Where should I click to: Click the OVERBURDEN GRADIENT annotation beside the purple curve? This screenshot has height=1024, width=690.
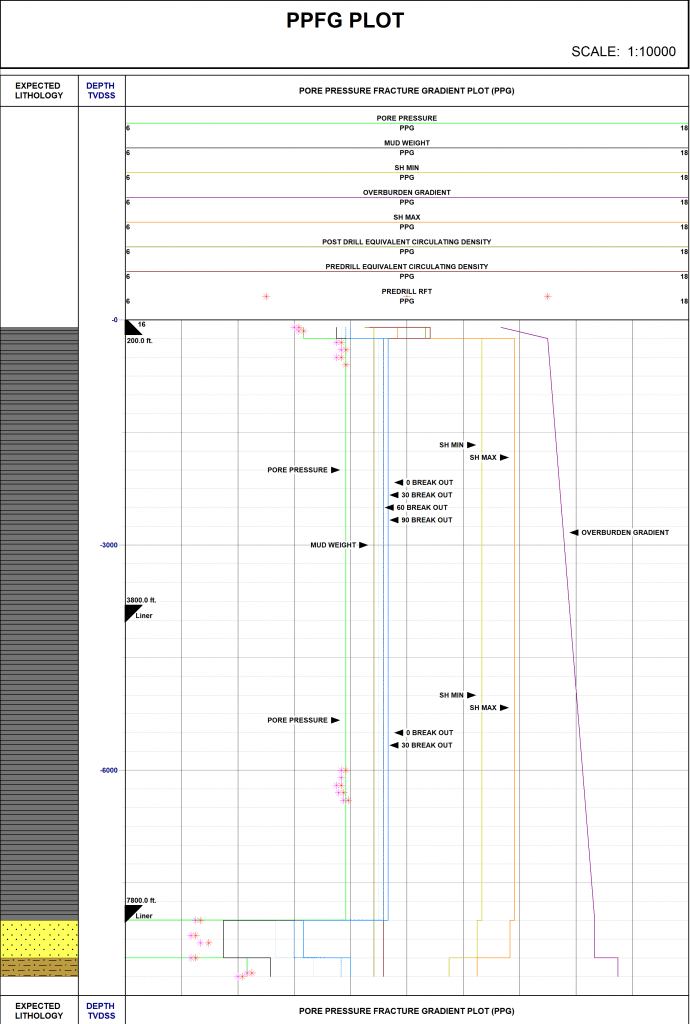[625, 533]
